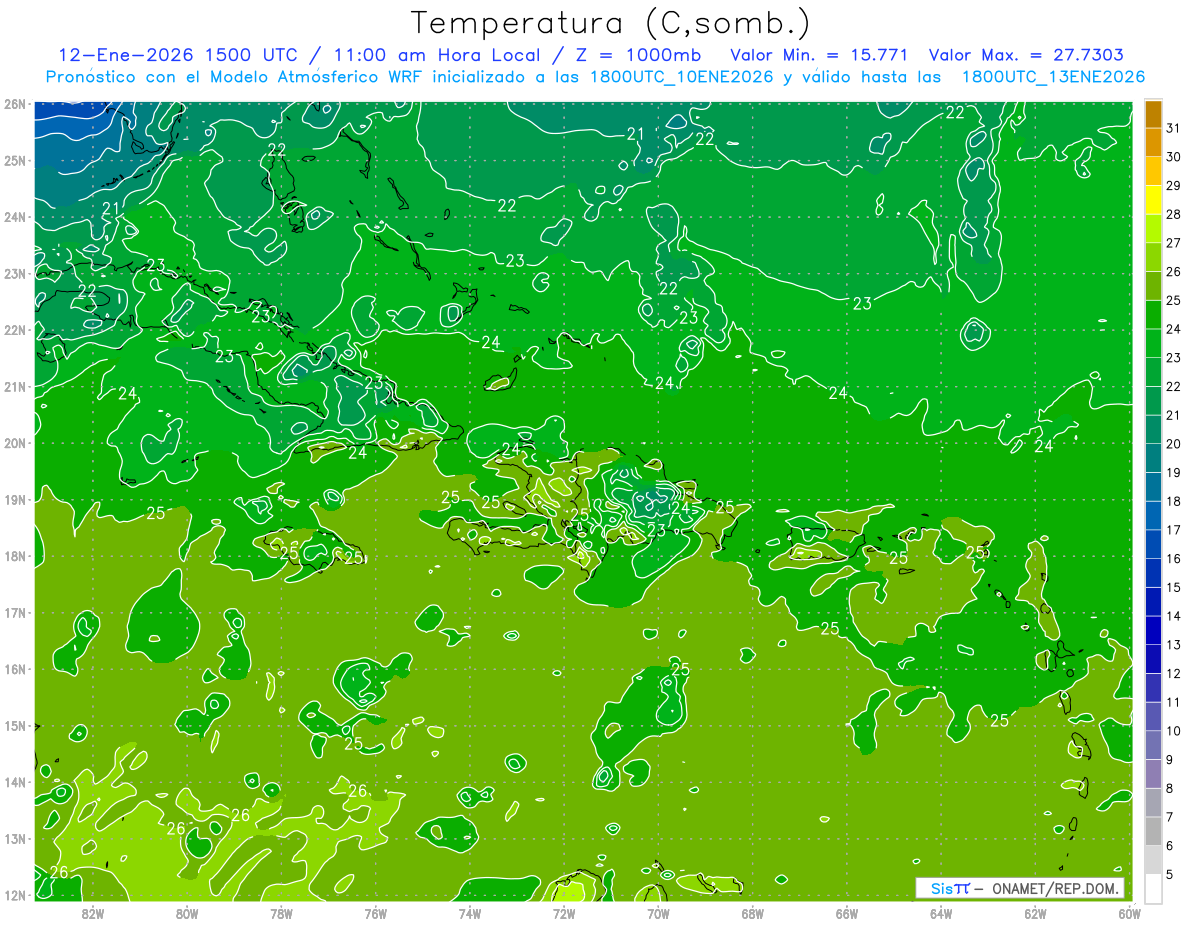Pick the blue legend swatch between 17 and 18
1200x927 pixels.
point(1153,516)
